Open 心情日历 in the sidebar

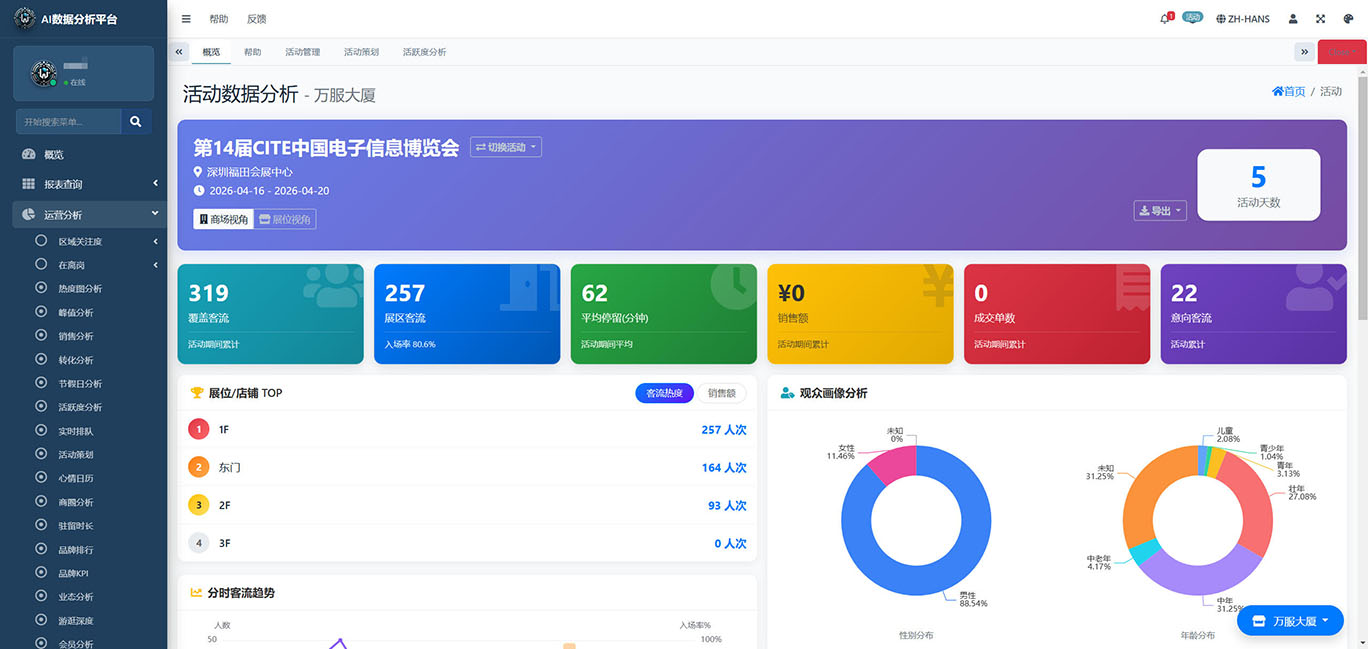(x=75, y=478)
